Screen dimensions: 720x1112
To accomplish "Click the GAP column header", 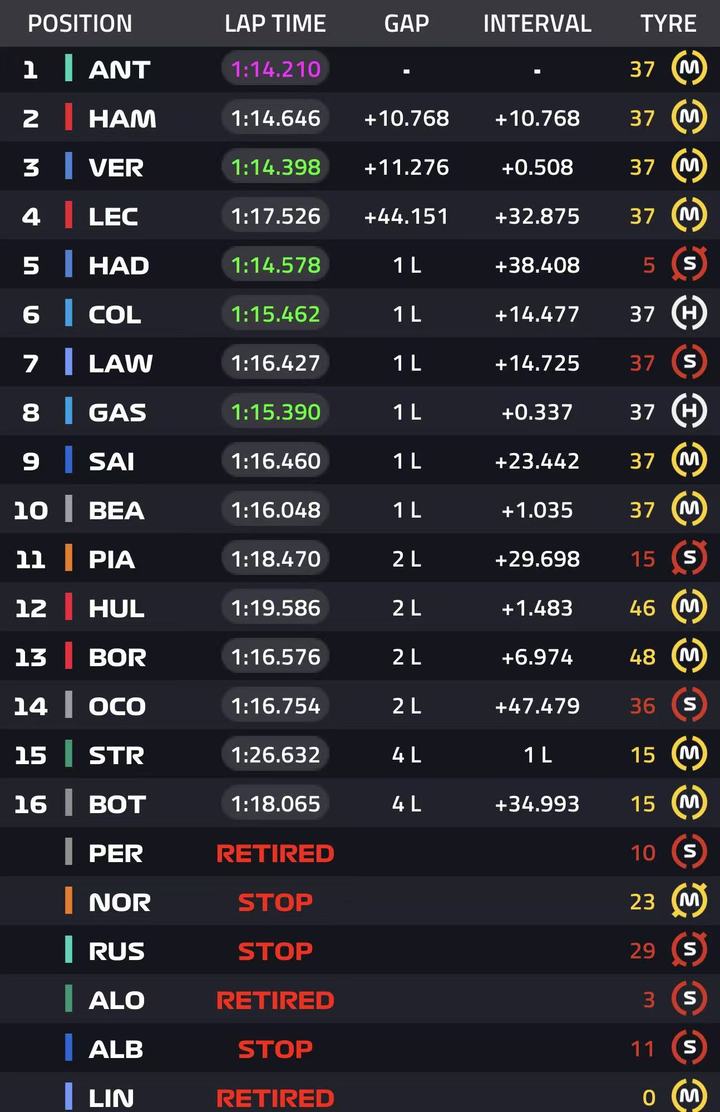I will 406,23.
